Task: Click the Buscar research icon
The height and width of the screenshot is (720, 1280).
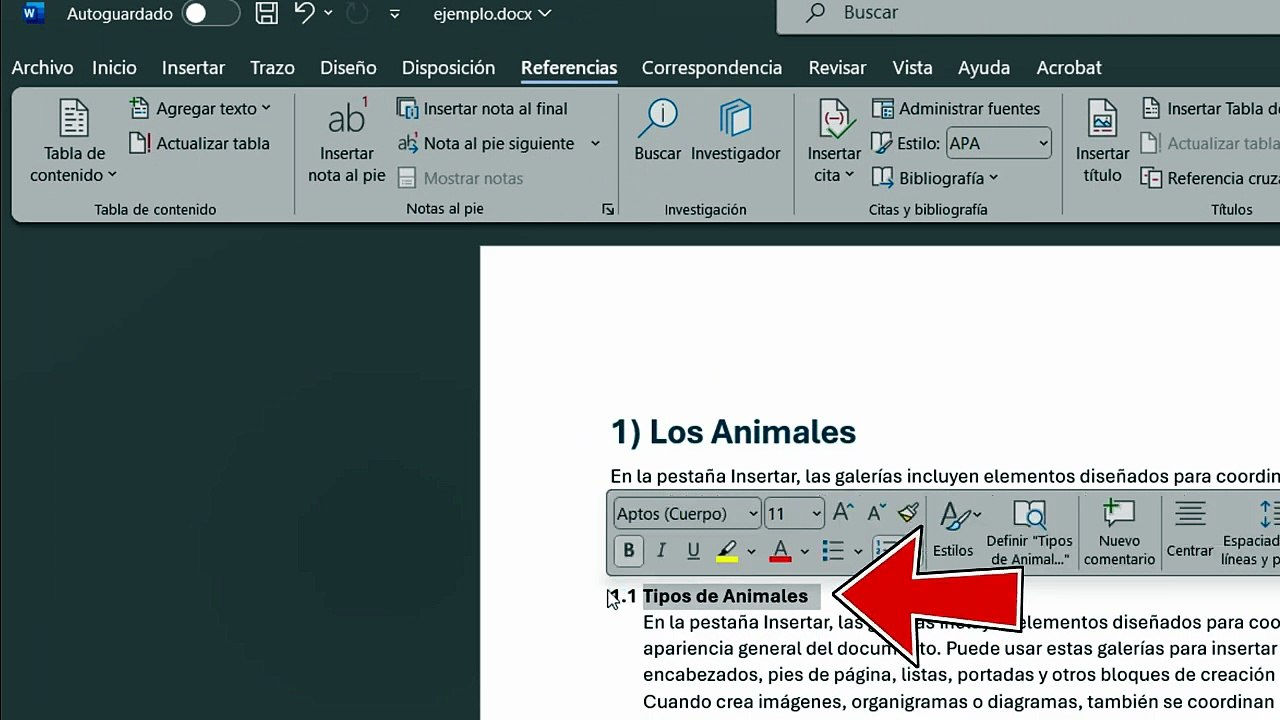Action: coord(657,131)
